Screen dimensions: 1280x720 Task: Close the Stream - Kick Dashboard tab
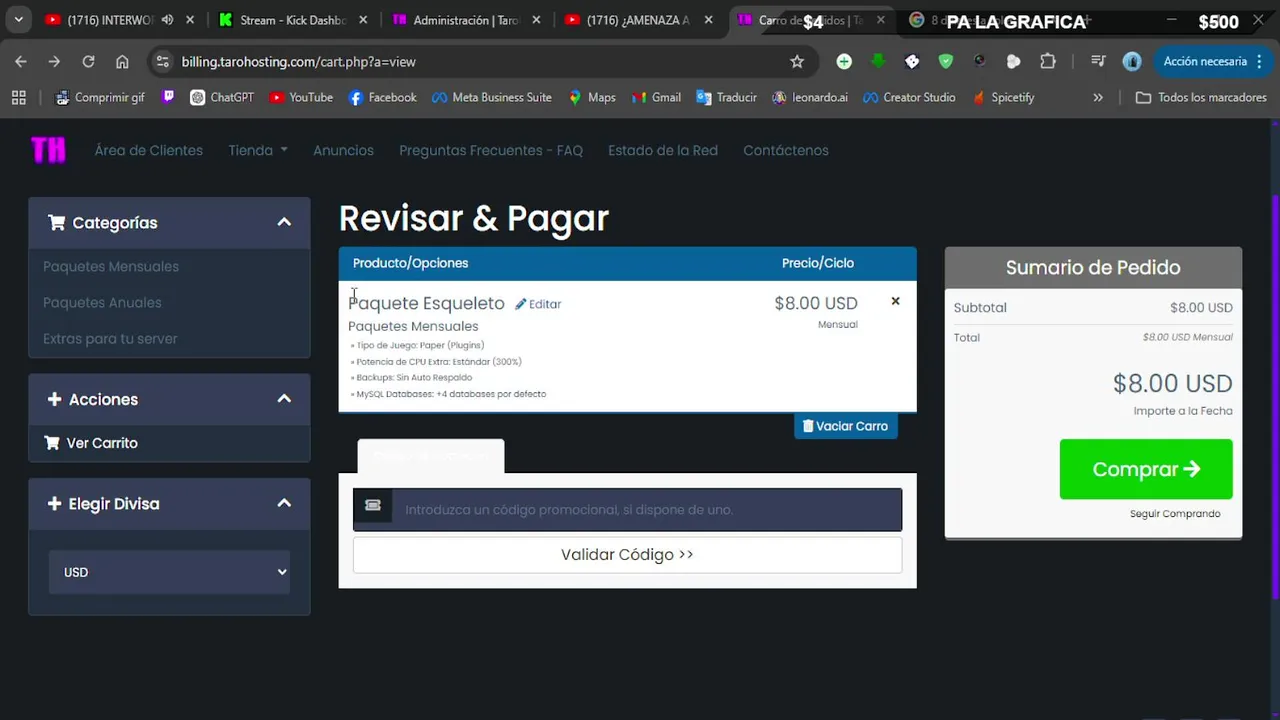click(x=363, y=20)
